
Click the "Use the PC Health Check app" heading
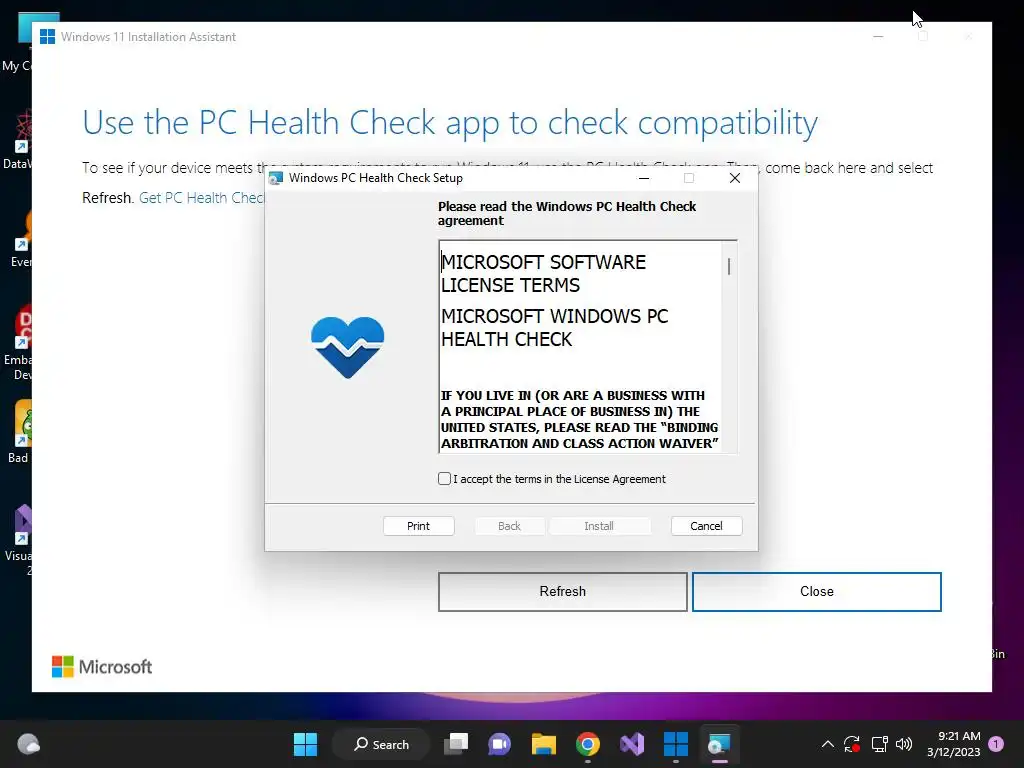450,123
